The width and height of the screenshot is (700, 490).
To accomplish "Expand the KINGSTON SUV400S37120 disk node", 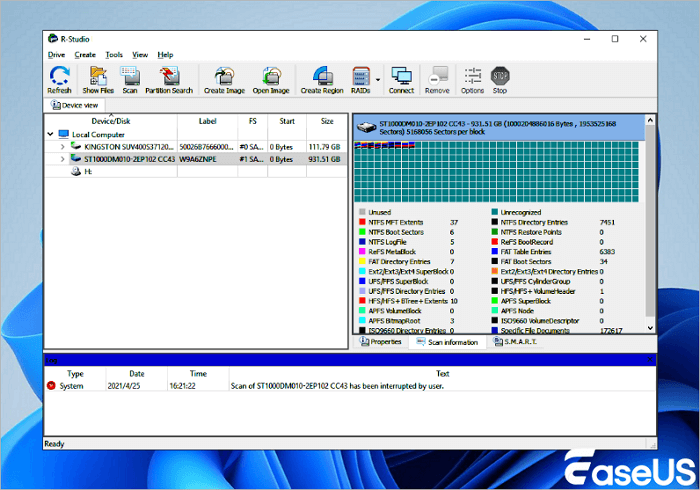I will (62, 146).
